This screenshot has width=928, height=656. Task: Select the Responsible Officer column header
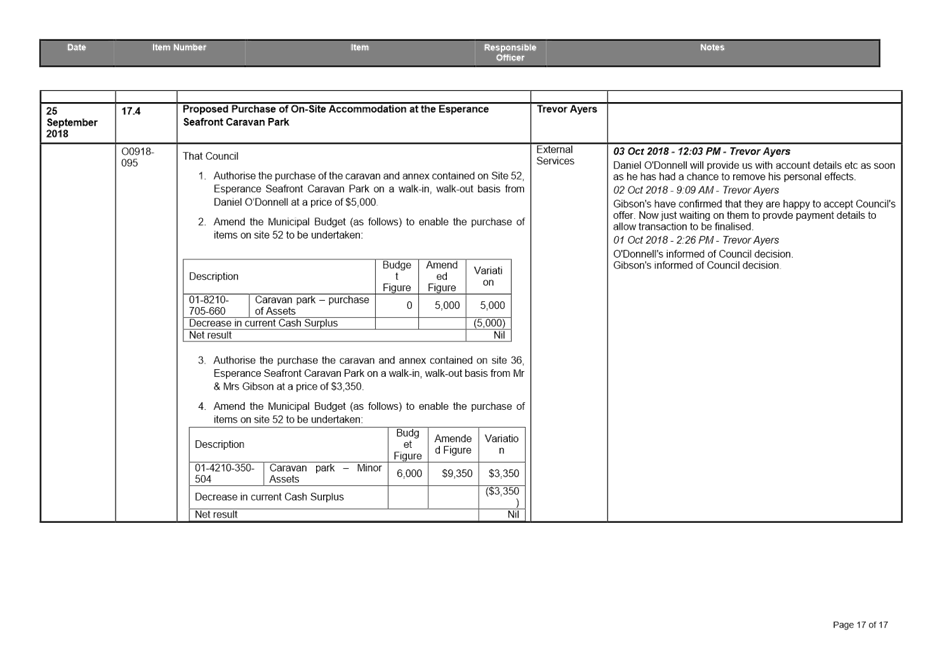pyautogui.click(x=510, y=50)
